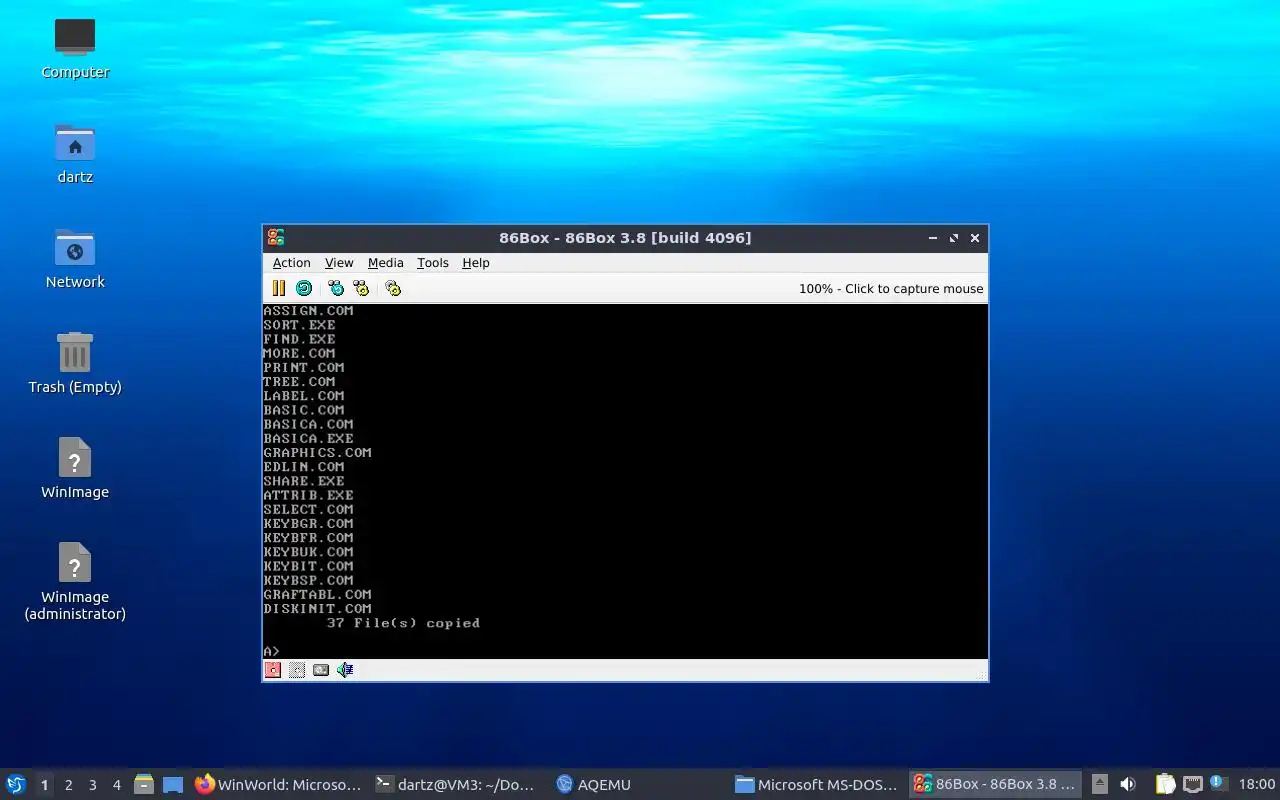Click the clipboard tray icon

(x=1165, y=784)
